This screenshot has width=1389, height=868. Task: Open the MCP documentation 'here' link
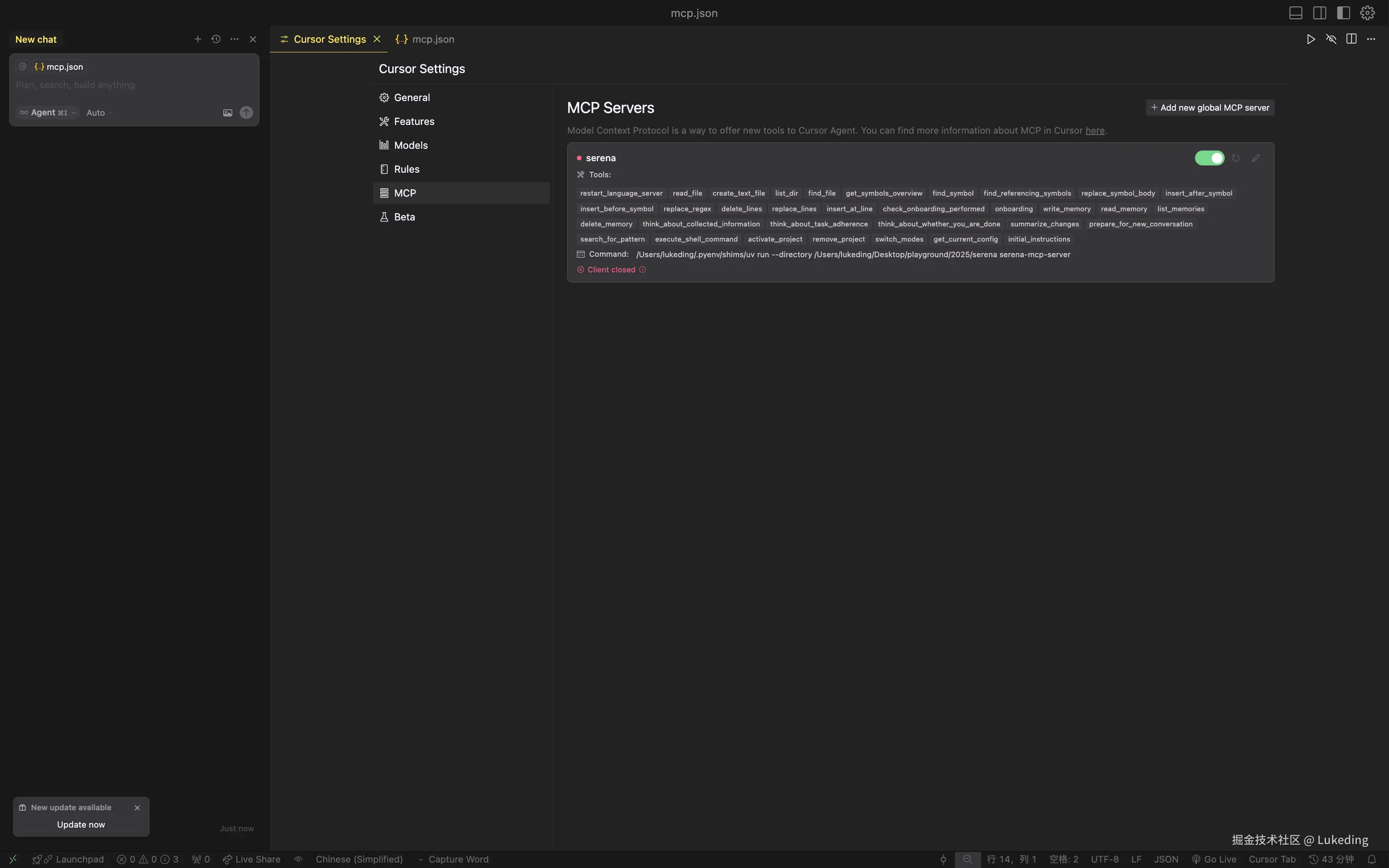1095,130
